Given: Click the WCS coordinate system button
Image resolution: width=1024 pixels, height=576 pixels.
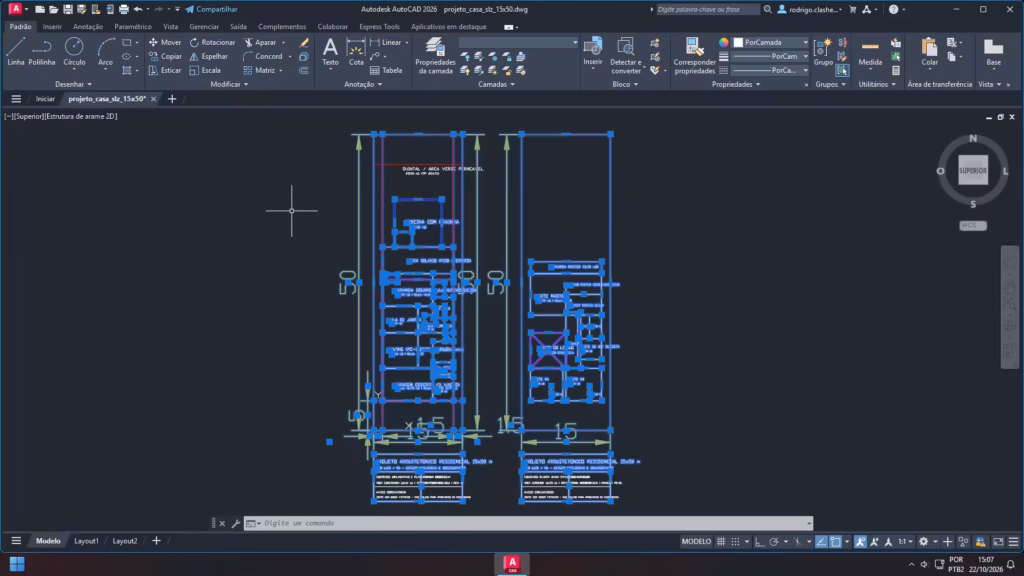Looking at the screenshot, I should (x=973, y=225).
